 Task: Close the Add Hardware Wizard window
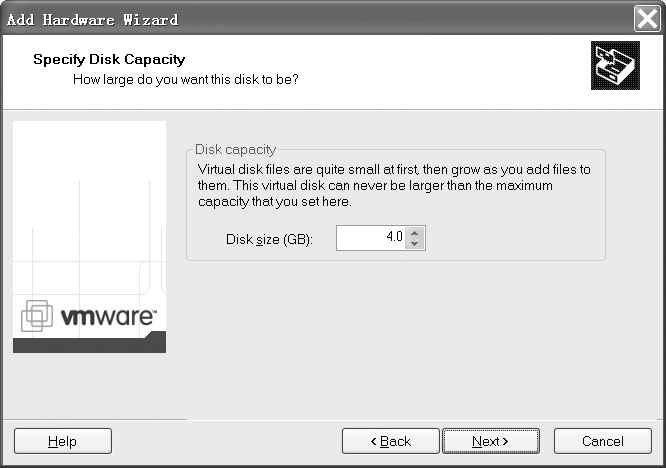[647, 18]
